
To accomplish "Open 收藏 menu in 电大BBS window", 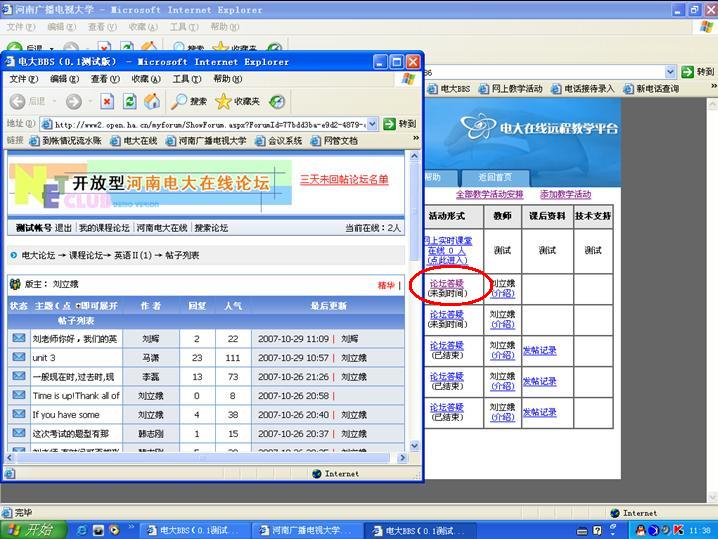I will click(x=146, y=79).
